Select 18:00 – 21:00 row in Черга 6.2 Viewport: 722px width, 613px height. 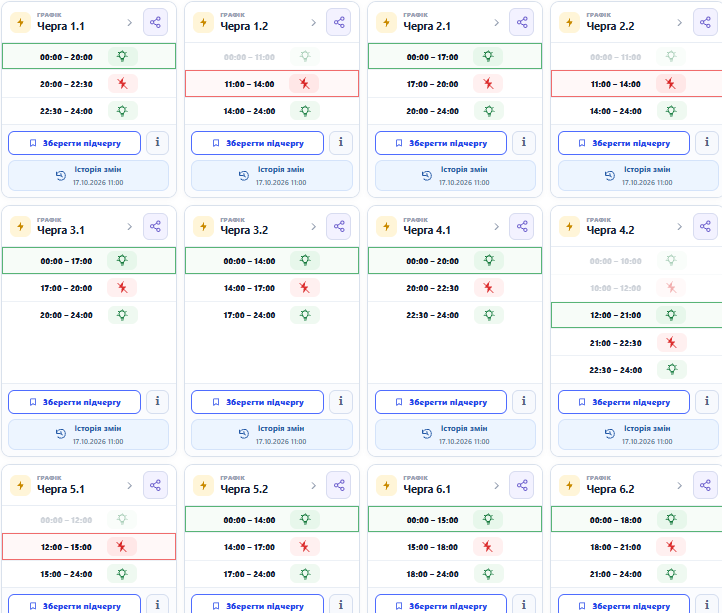[636, 547]
